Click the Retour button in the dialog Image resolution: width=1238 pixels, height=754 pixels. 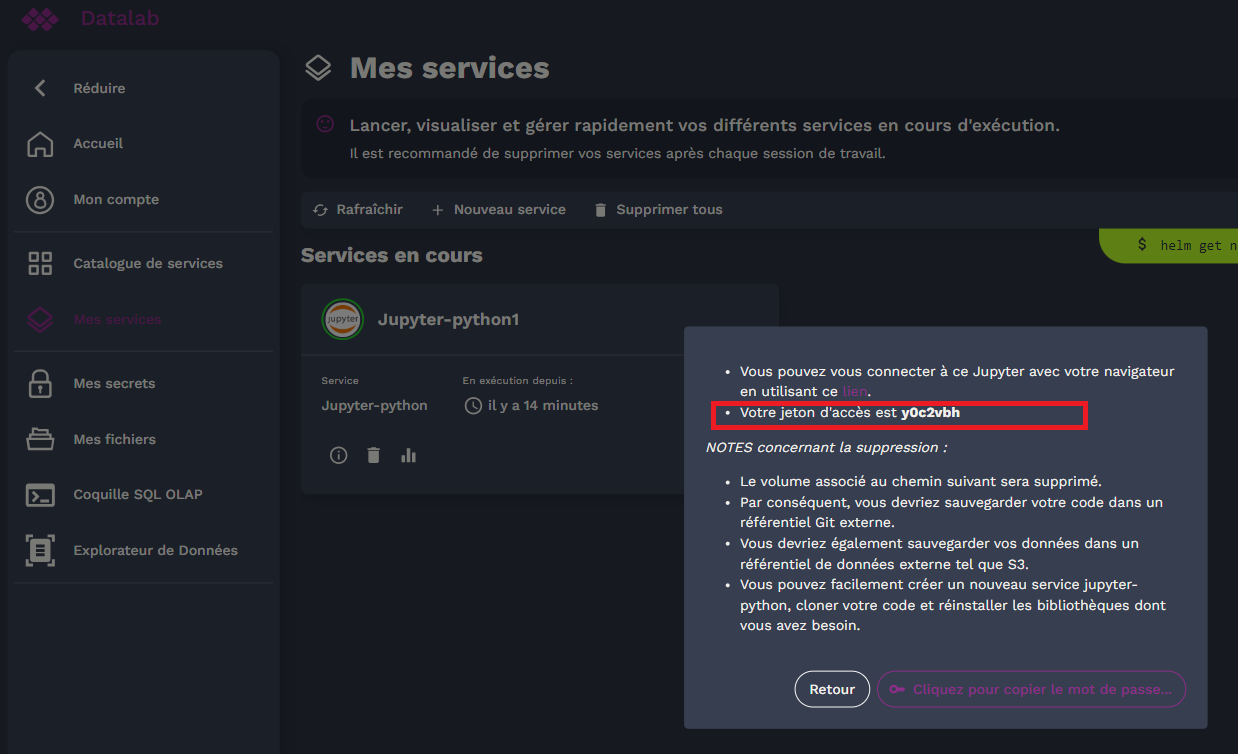tap(832, 688)
